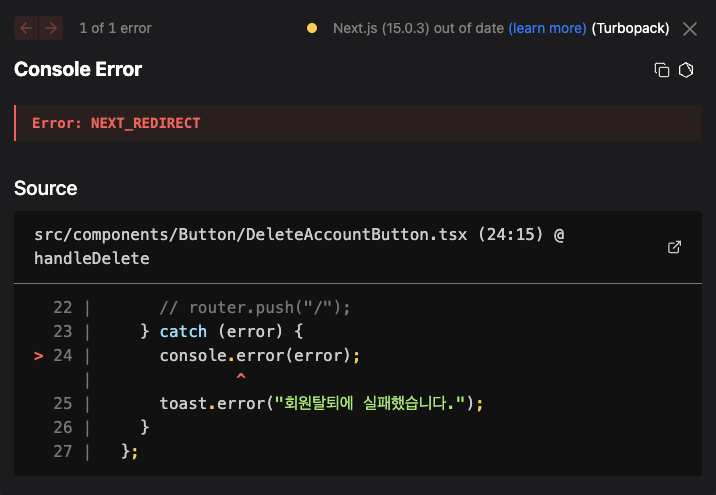Click the red caret marker under line 24
Screen dimensions: 716x495
coord(240,377)
